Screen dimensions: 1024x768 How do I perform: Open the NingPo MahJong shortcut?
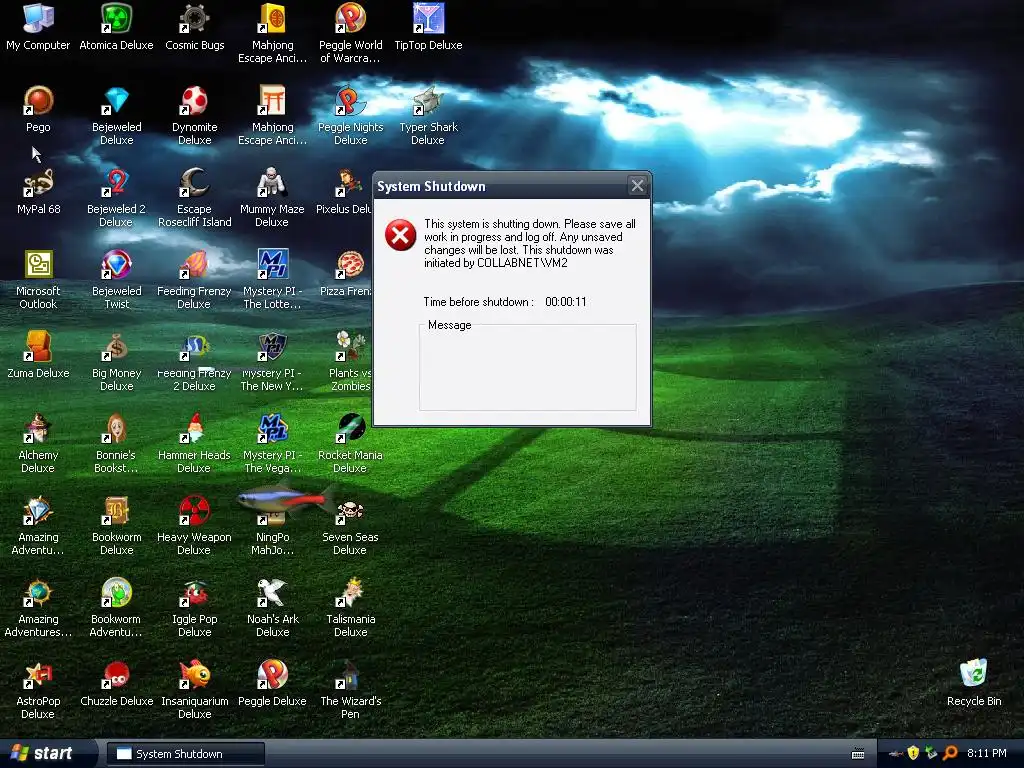pos(272,526)
